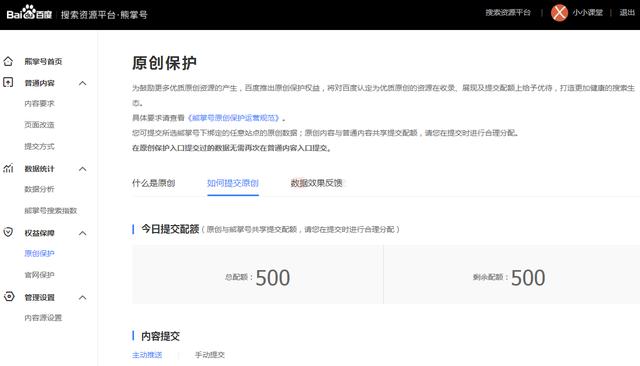Collapse the 权益保障 section chevron

click(82, 233)
